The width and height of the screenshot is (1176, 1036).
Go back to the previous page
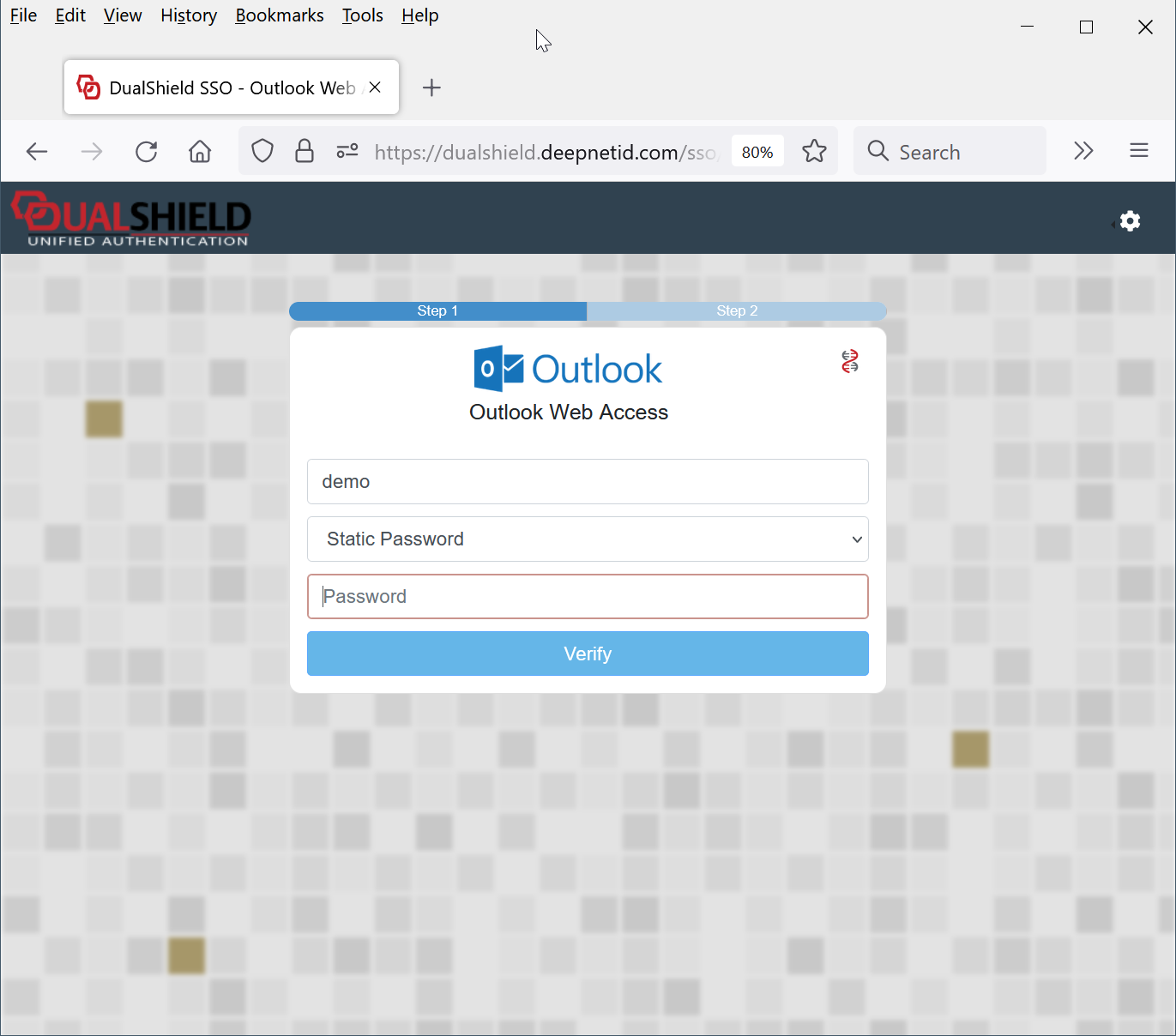point(37,152)
